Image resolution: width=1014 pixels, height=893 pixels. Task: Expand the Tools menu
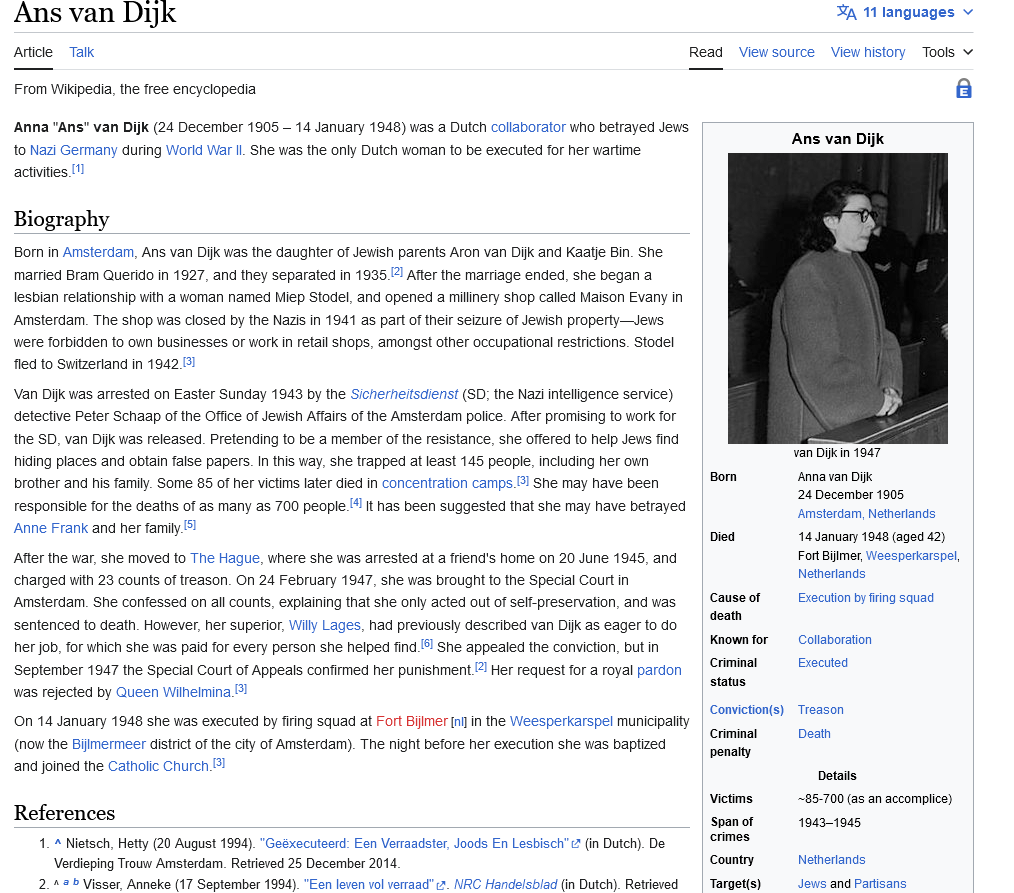pos(947,52)
